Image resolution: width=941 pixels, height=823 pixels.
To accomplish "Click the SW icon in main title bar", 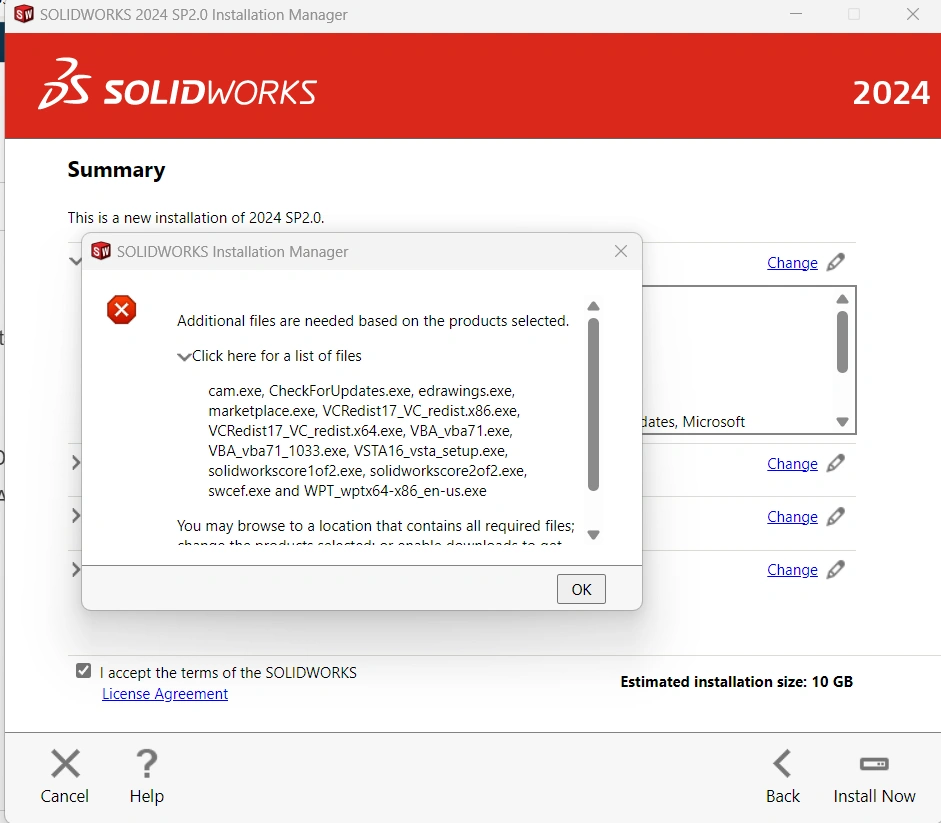I will pyautogui.click(x=24, y=14).
